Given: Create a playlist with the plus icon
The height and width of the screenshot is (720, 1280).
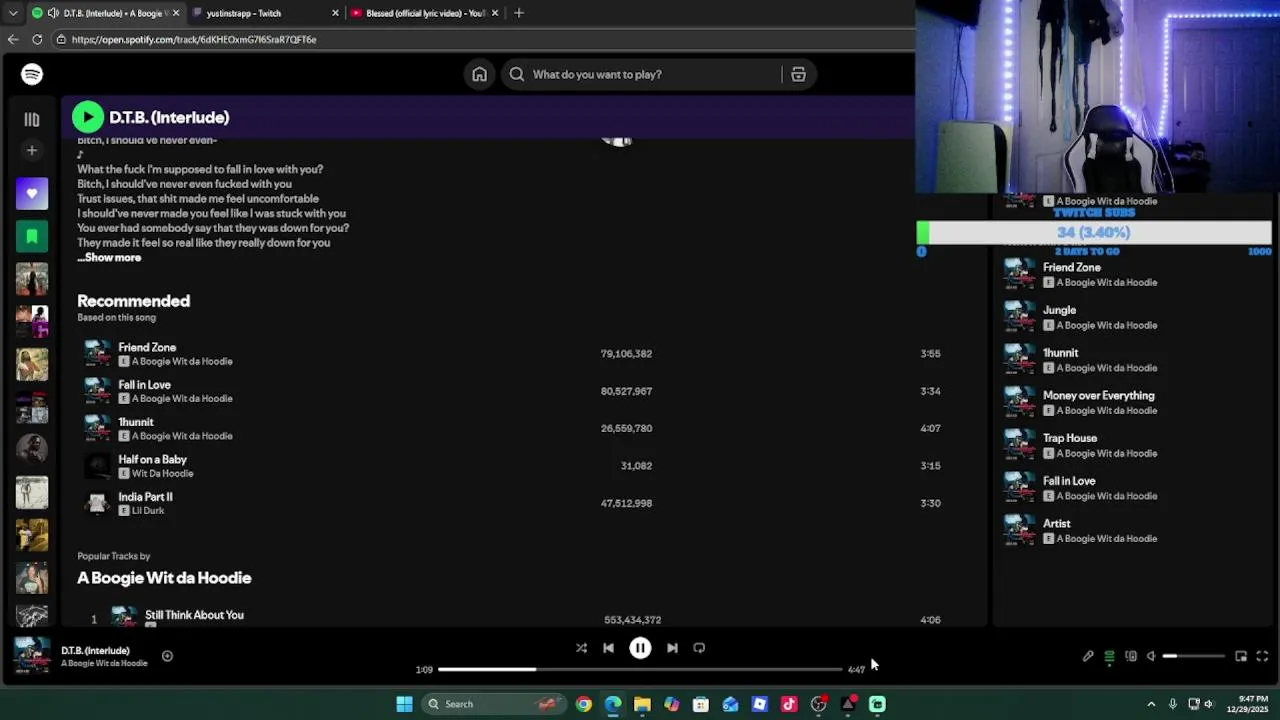Looking at the screenshot, I should click(x=32, y=150).
